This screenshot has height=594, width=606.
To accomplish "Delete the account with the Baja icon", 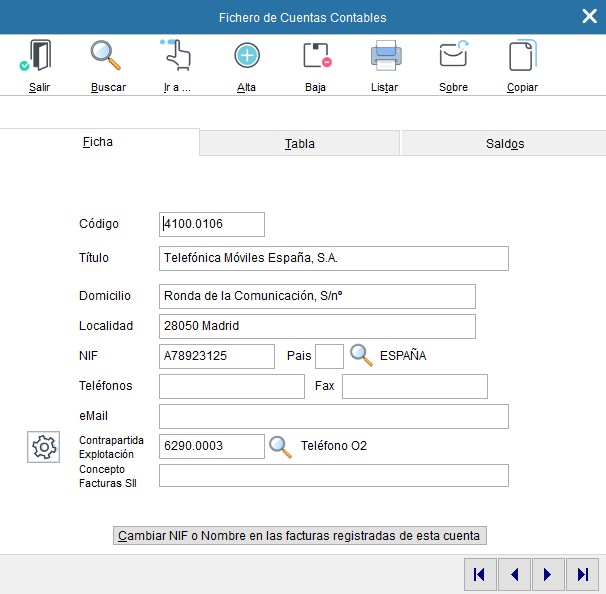I will tap(316, 57).
